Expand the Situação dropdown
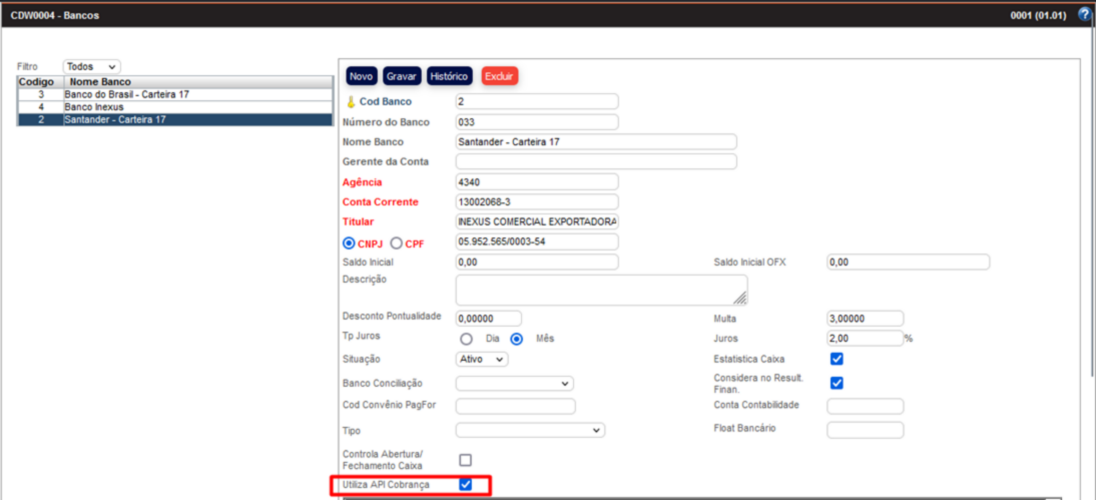 click(x=482, y=359)
